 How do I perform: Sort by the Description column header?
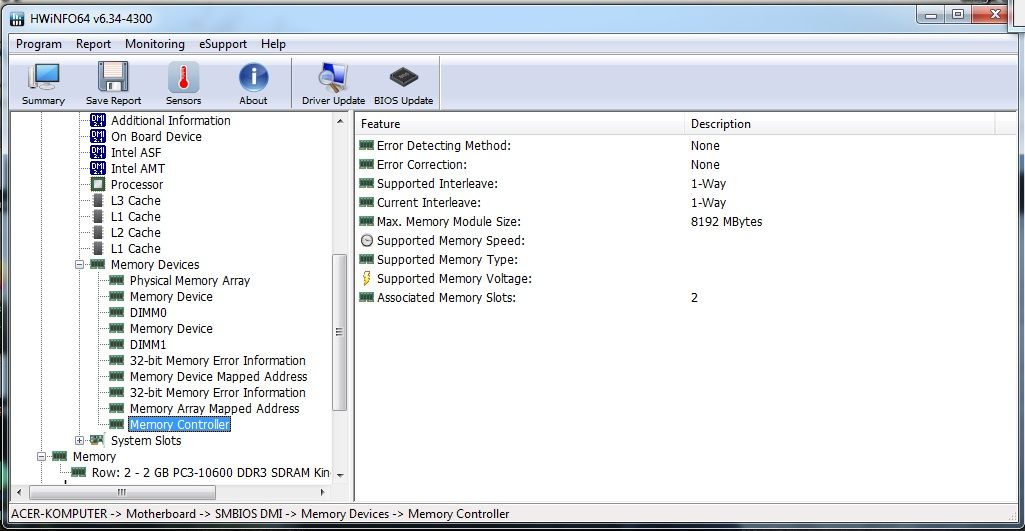(840, 124)
